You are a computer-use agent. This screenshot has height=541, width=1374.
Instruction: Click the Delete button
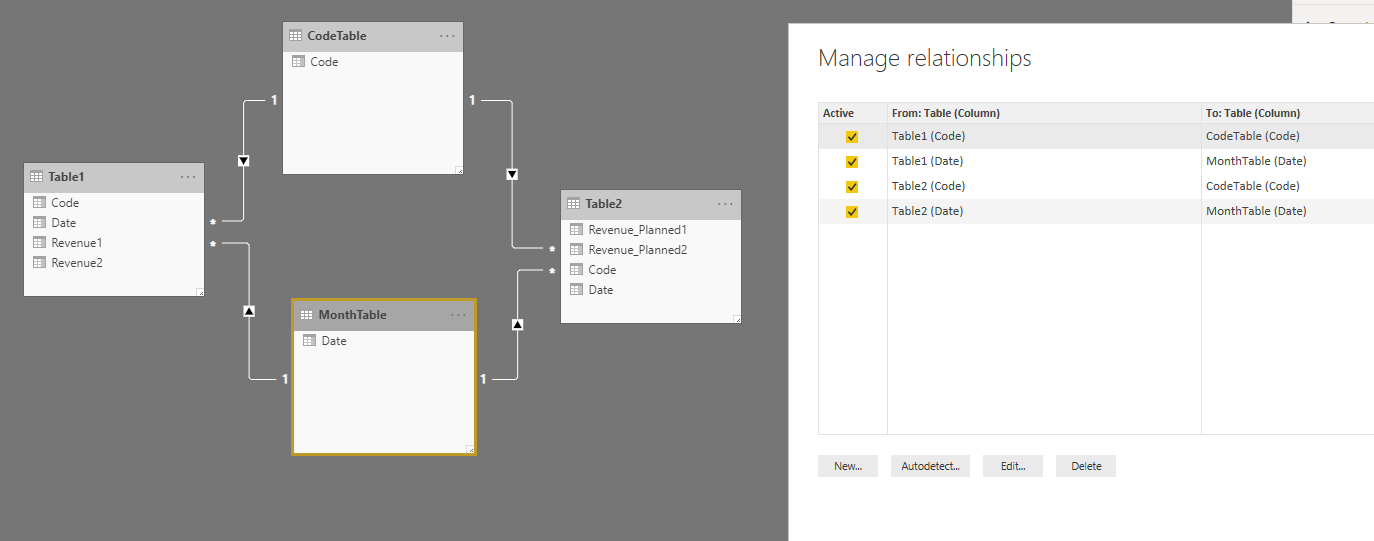1086,466
